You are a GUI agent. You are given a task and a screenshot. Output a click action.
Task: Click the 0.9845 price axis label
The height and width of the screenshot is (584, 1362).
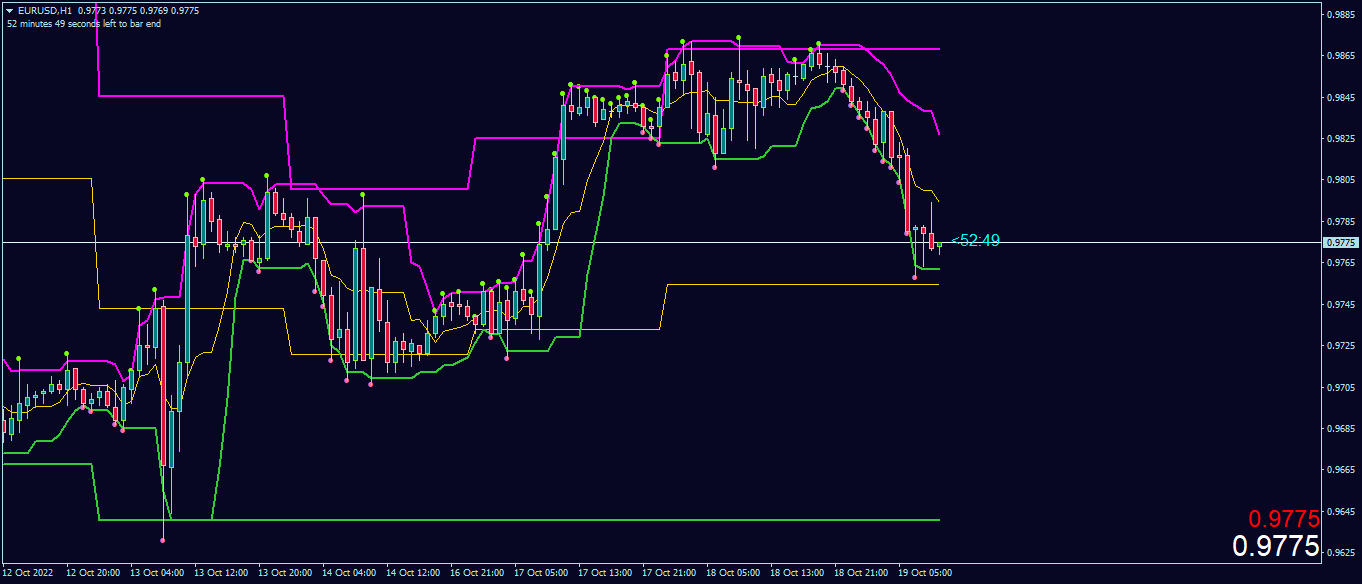[1340, 98]
